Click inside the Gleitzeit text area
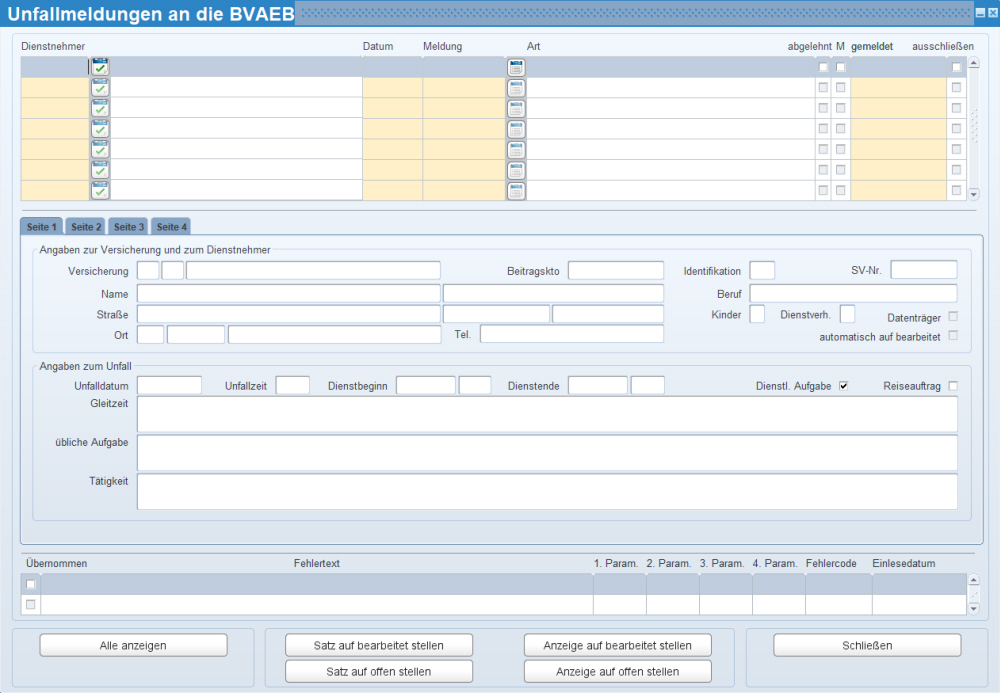This screenshot has width=1000, height=693. pyautogui.click(x=547, y=414)
